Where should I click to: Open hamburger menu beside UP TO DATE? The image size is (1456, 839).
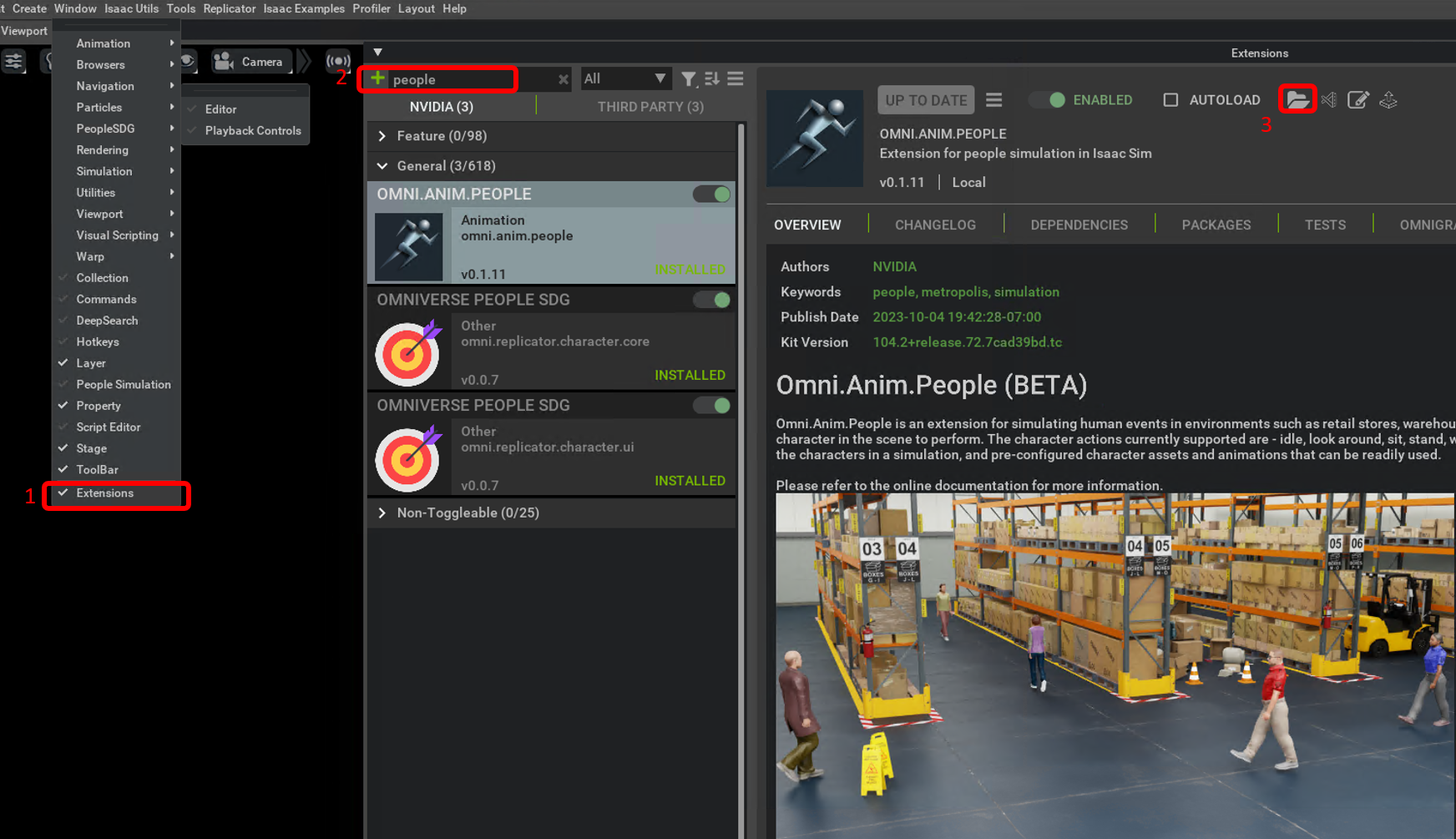tap(993, 100)
